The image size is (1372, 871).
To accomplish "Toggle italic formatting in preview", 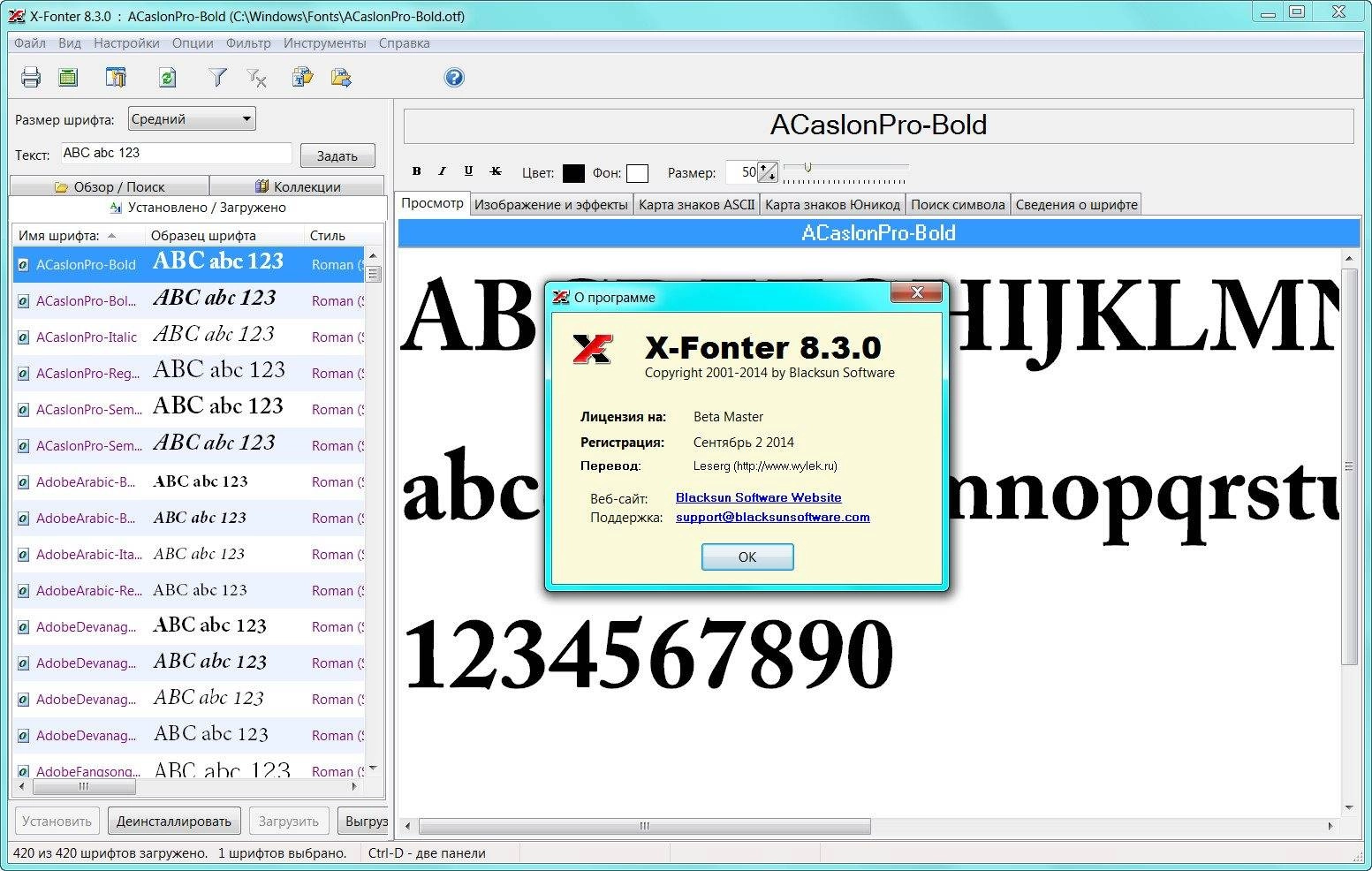I will pos(442,171).
